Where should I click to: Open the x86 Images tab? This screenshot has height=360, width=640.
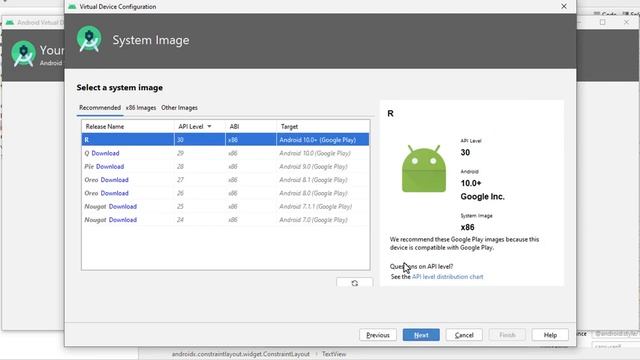[141, 108]
